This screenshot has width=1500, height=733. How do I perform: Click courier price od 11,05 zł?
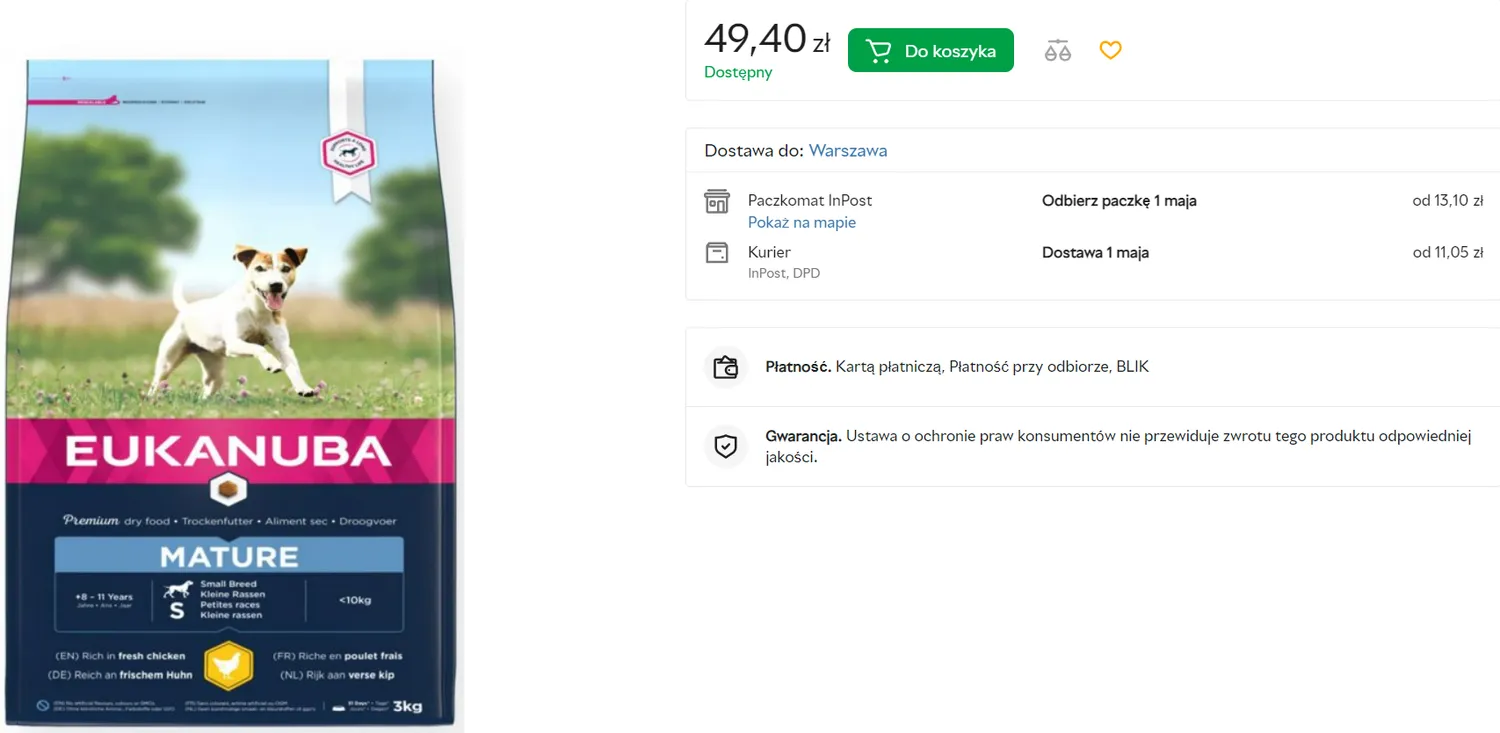point(1447,253)
